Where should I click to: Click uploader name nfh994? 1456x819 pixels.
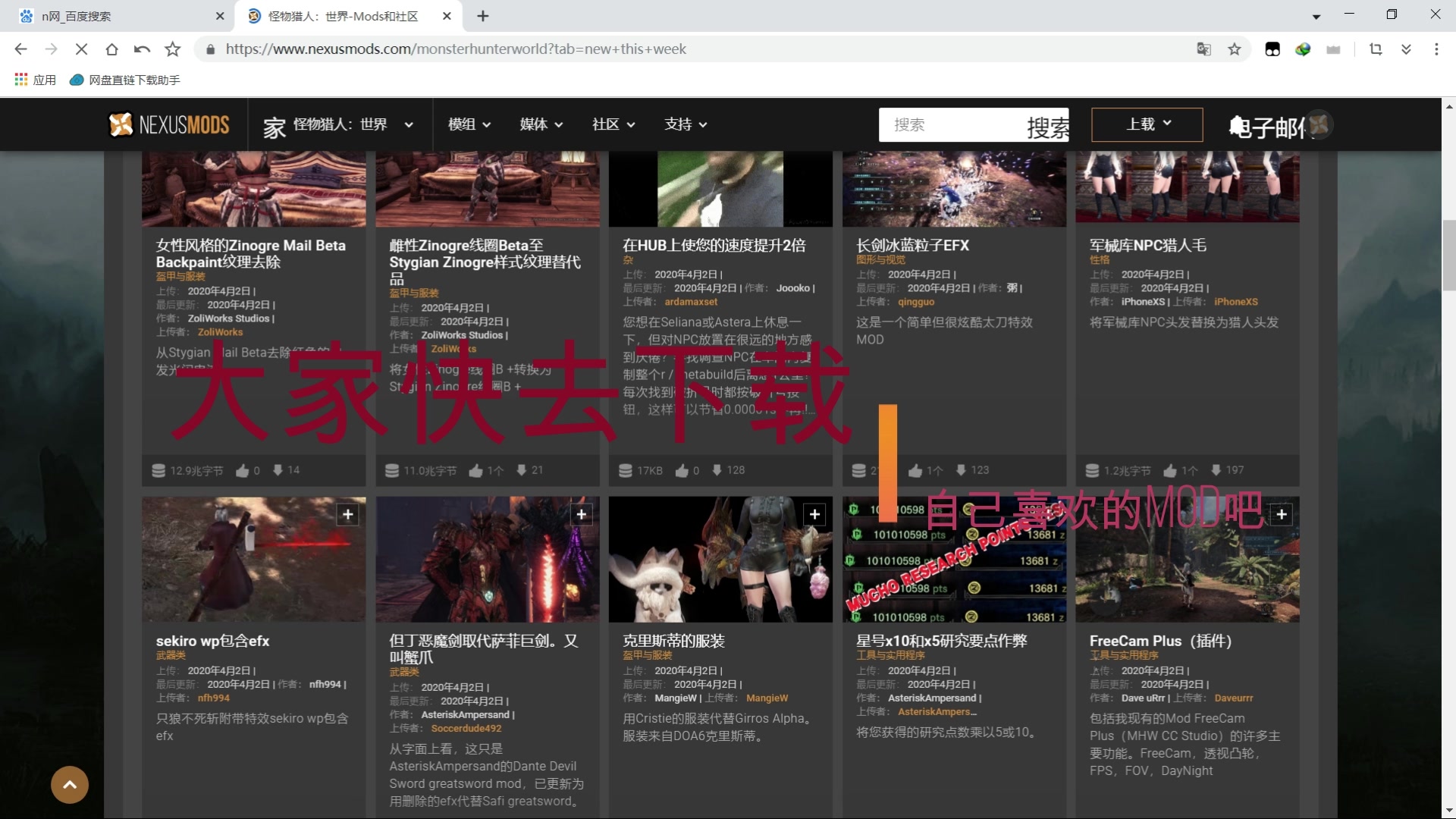(x=213, y=698)
